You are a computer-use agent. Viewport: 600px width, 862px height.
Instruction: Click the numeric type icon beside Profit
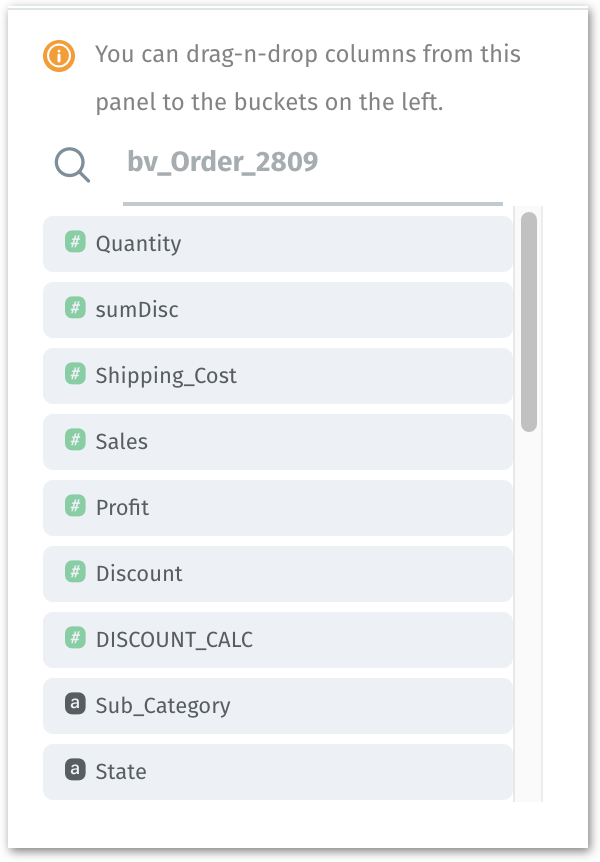[75, 506]
